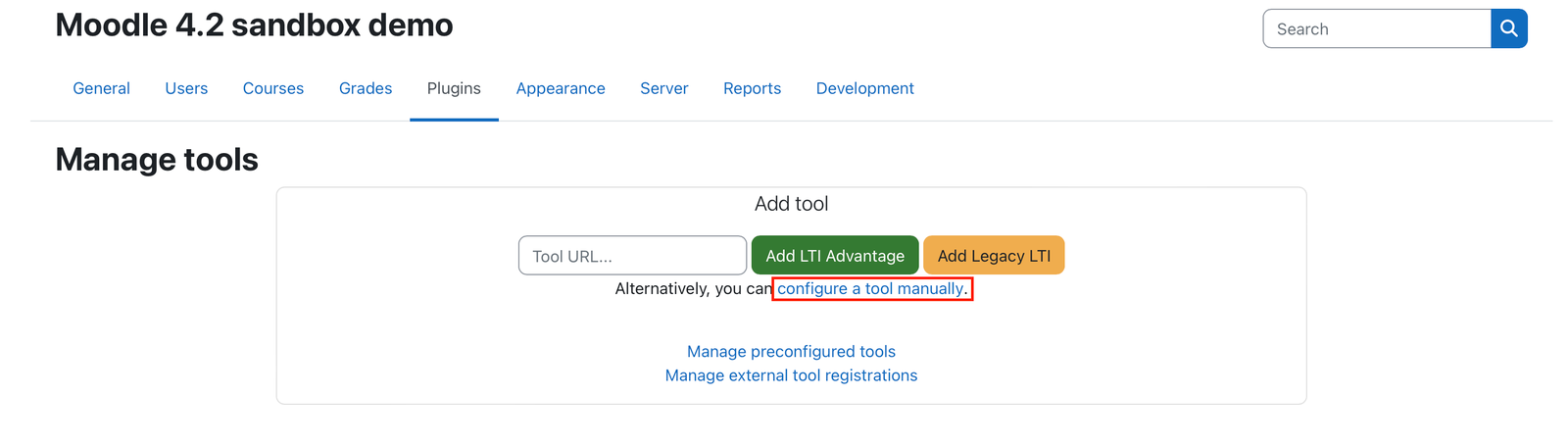Open Manage preconfigured tools link

pyautogui.click(x=791, y=351)
